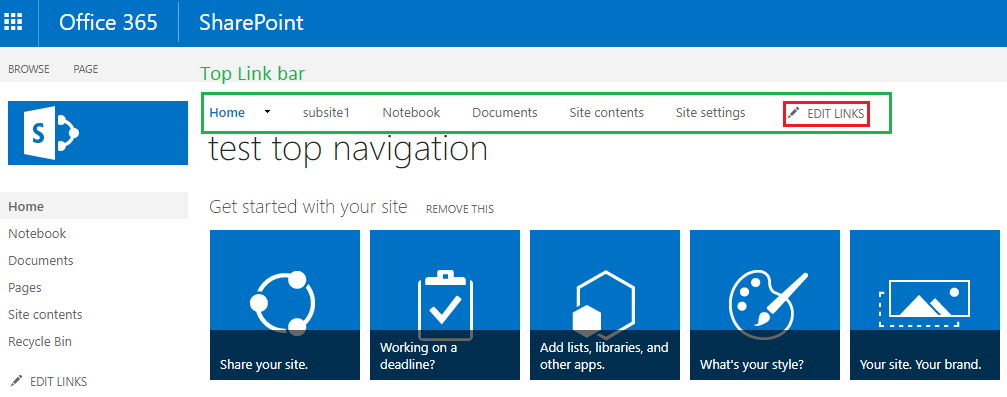Screen dimensions: 1007x397
Task: Open Pages in the left navigation
Action: pos(25,288)
